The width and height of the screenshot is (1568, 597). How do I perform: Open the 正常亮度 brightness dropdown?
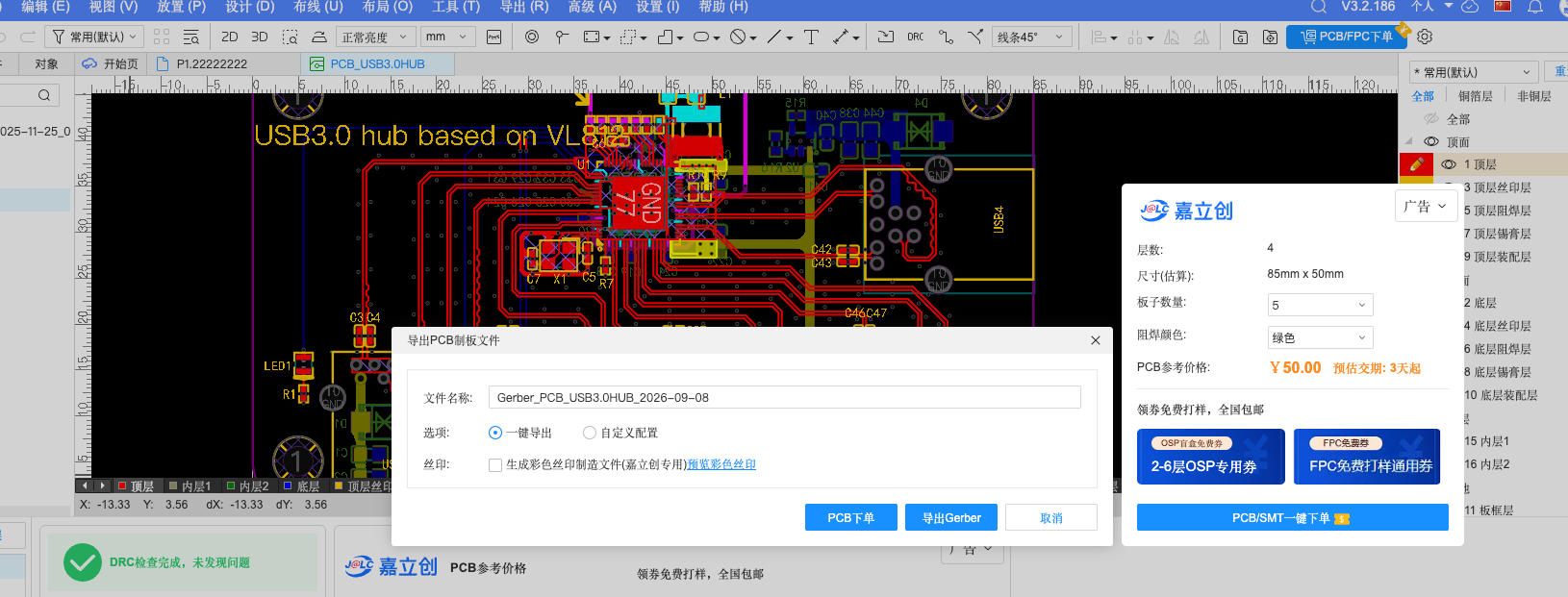[376, 37]
